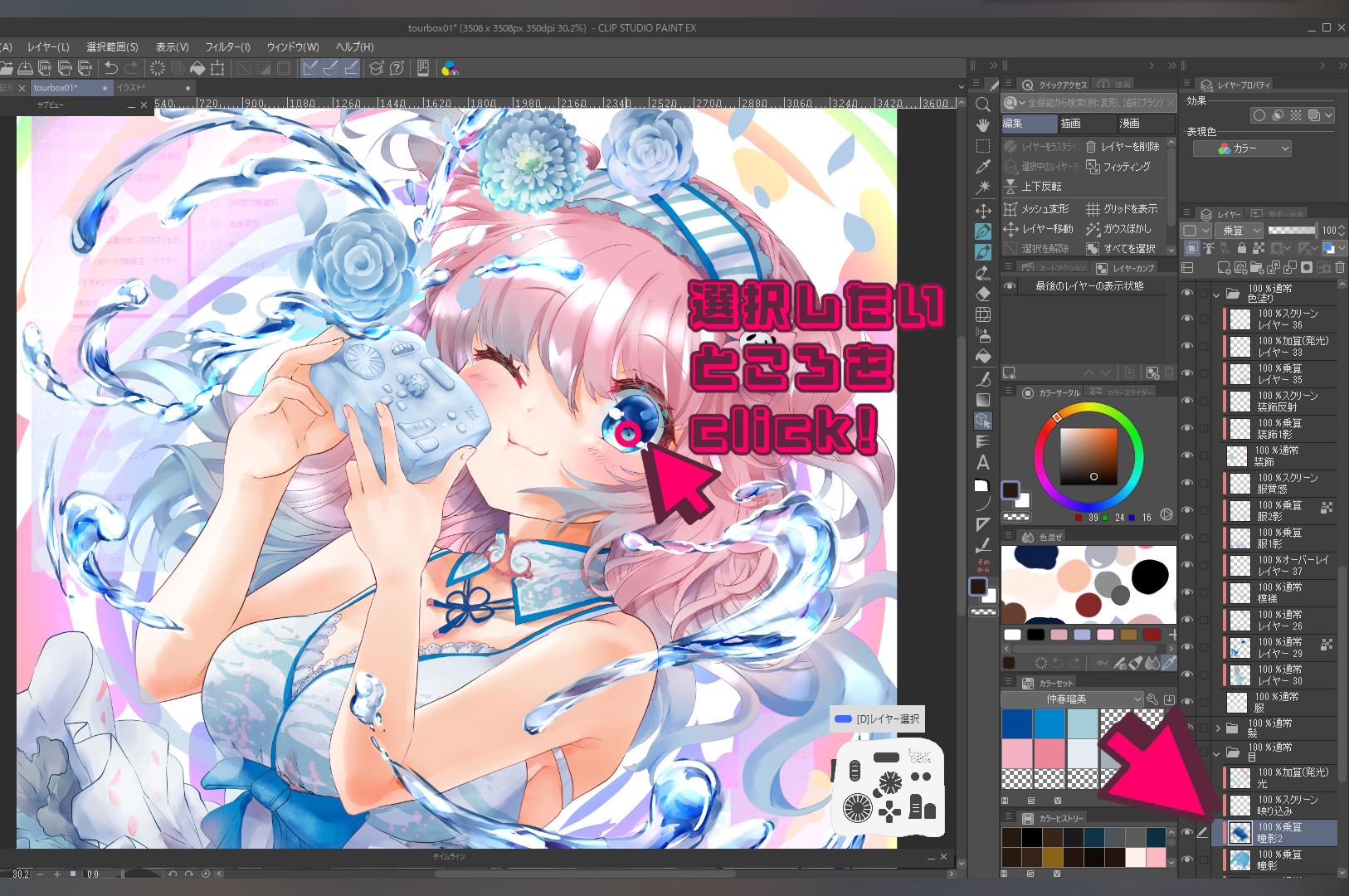Select the Text tool

click(983, 463)
